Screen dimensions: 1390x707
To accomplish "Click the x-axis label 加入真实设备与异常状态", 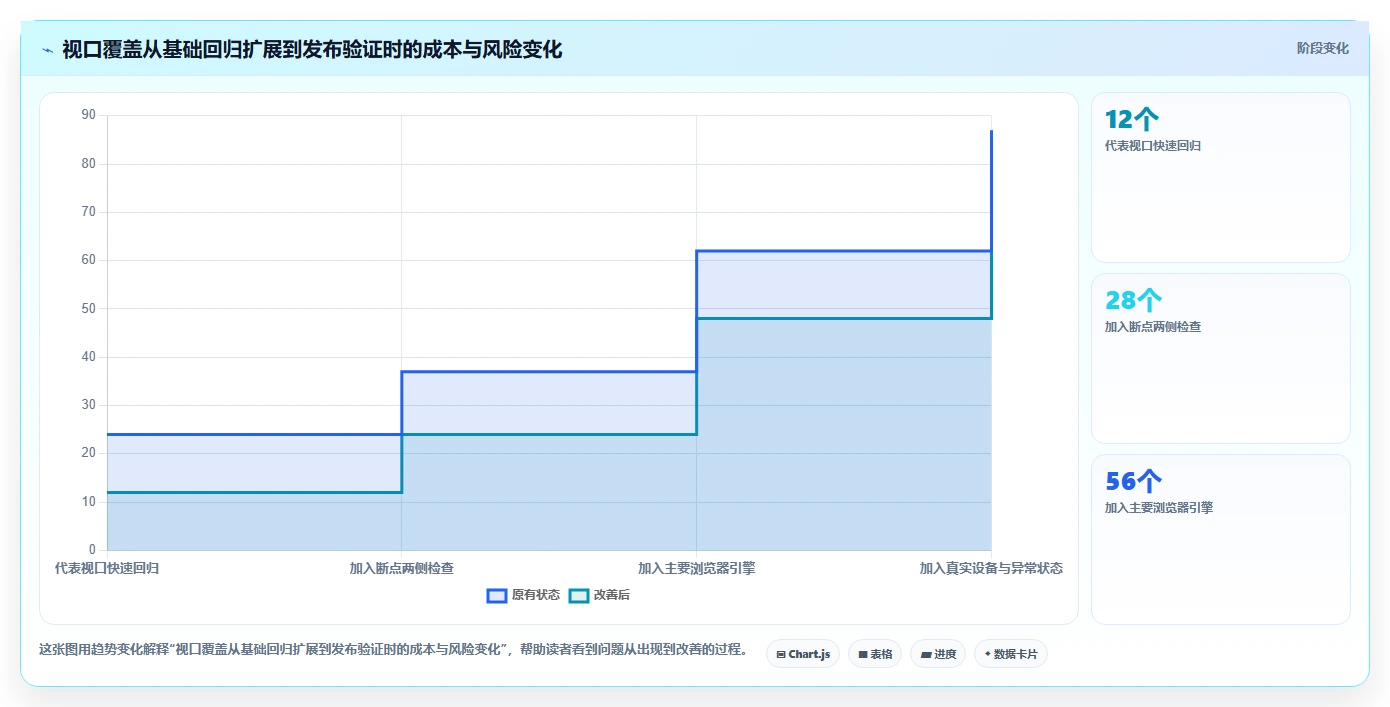I will coord(991,568).
